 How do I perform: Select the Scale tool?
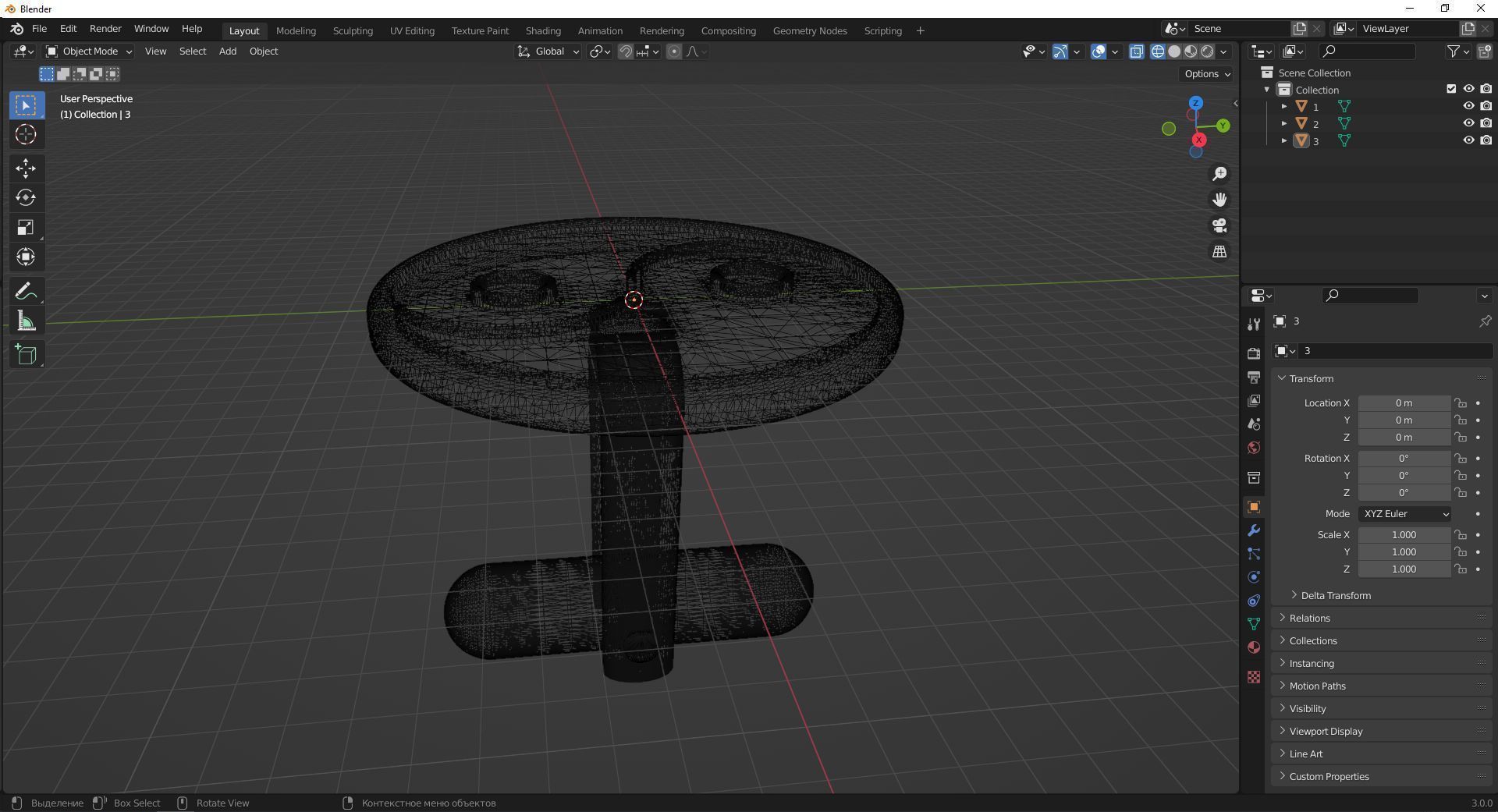point(26,228)
